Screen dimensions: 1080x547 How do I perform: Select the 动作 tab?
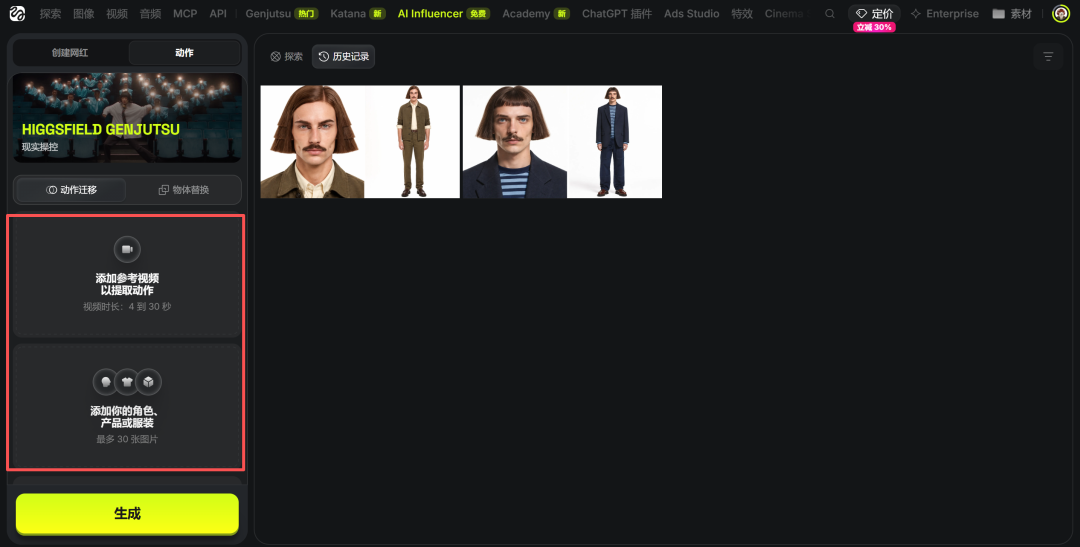click(184, 53)
